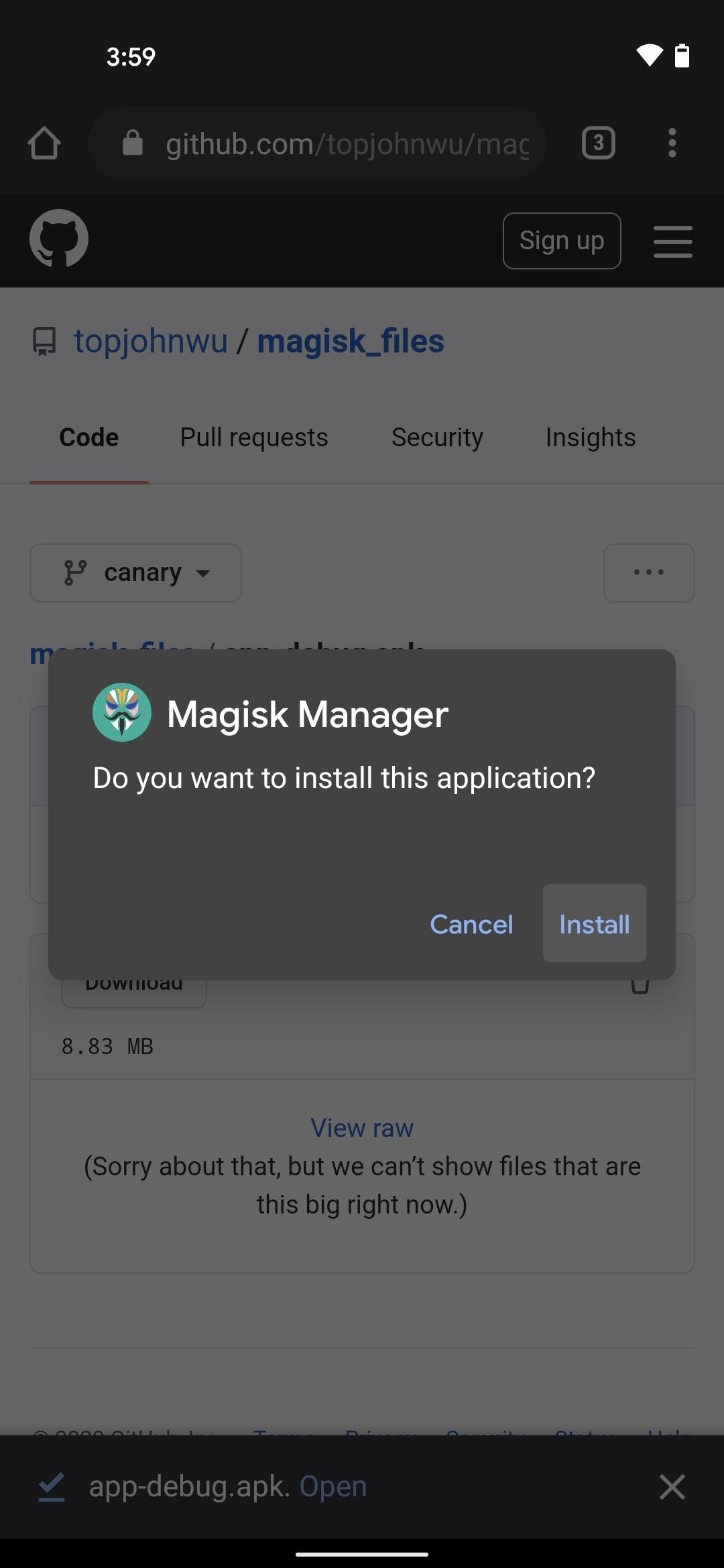724x1568 pixels.
Task: Cancel the Magisk Manager installation
Action: pos(471,924)
